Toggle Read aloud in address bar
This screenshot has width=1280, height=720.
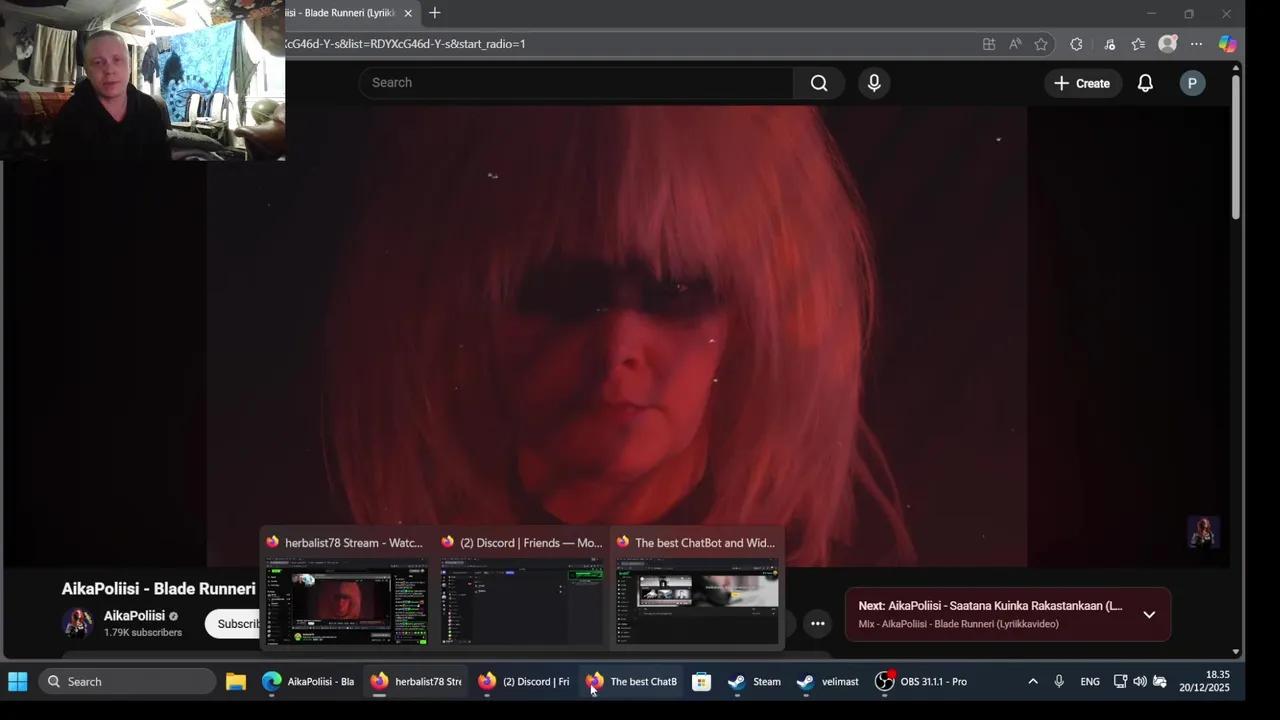[x=1015, y=44]
